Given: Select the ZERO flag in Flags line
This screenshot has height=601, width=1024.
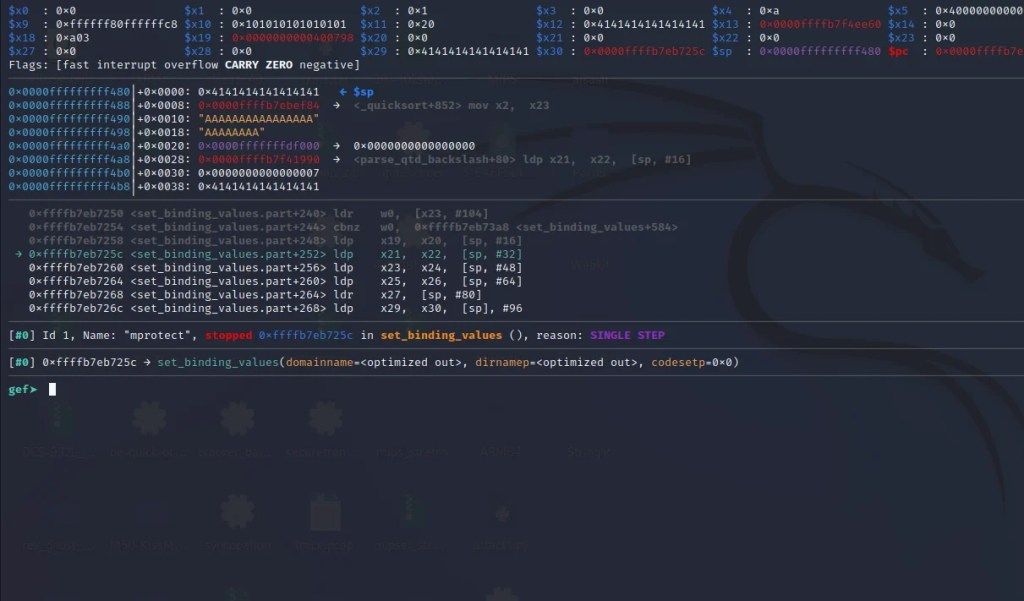Looking at the screenshot, I should click(279, 65).
